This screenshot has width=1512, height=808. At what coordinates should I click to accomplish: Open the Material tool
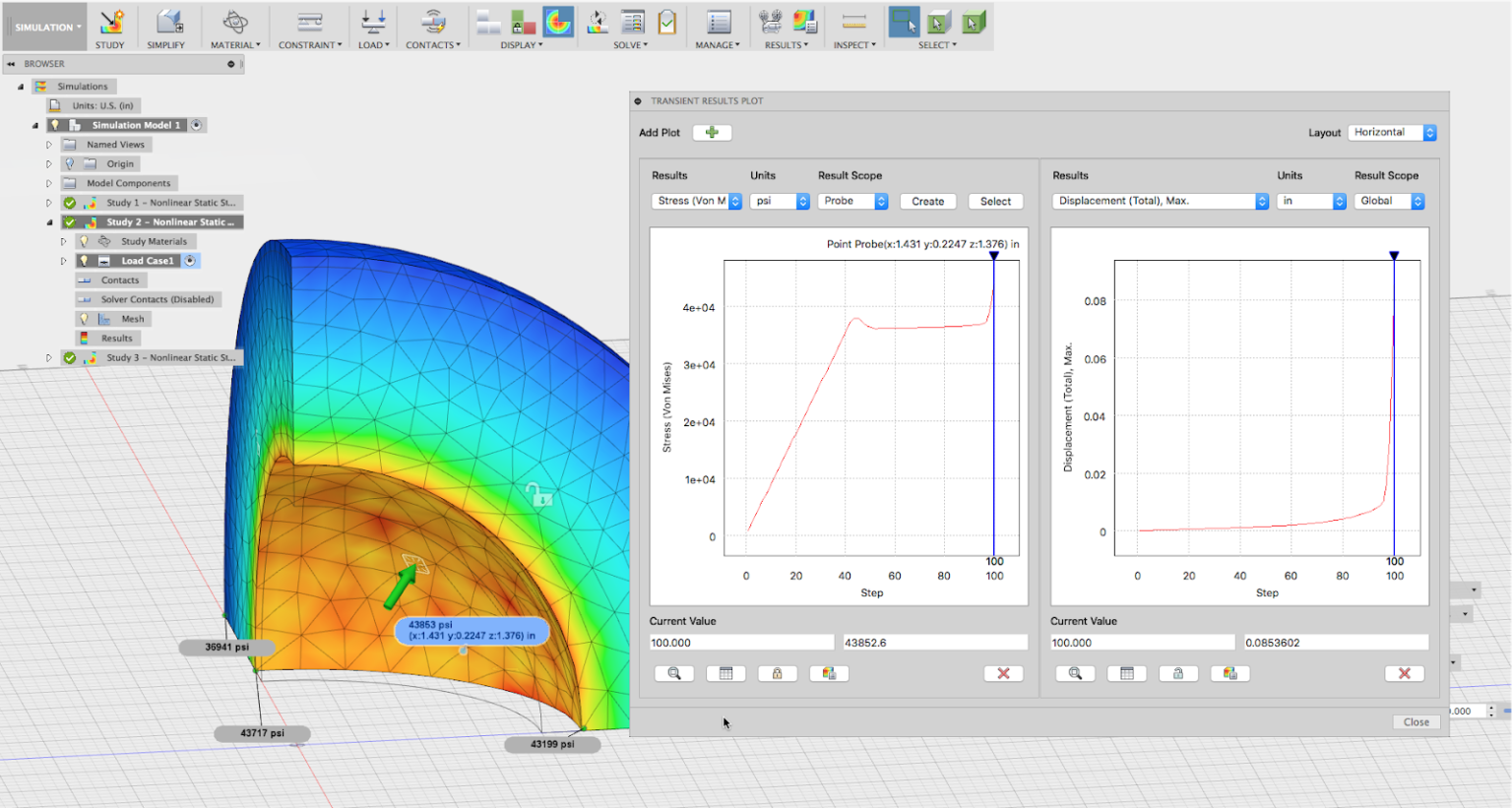pos(234,27)
